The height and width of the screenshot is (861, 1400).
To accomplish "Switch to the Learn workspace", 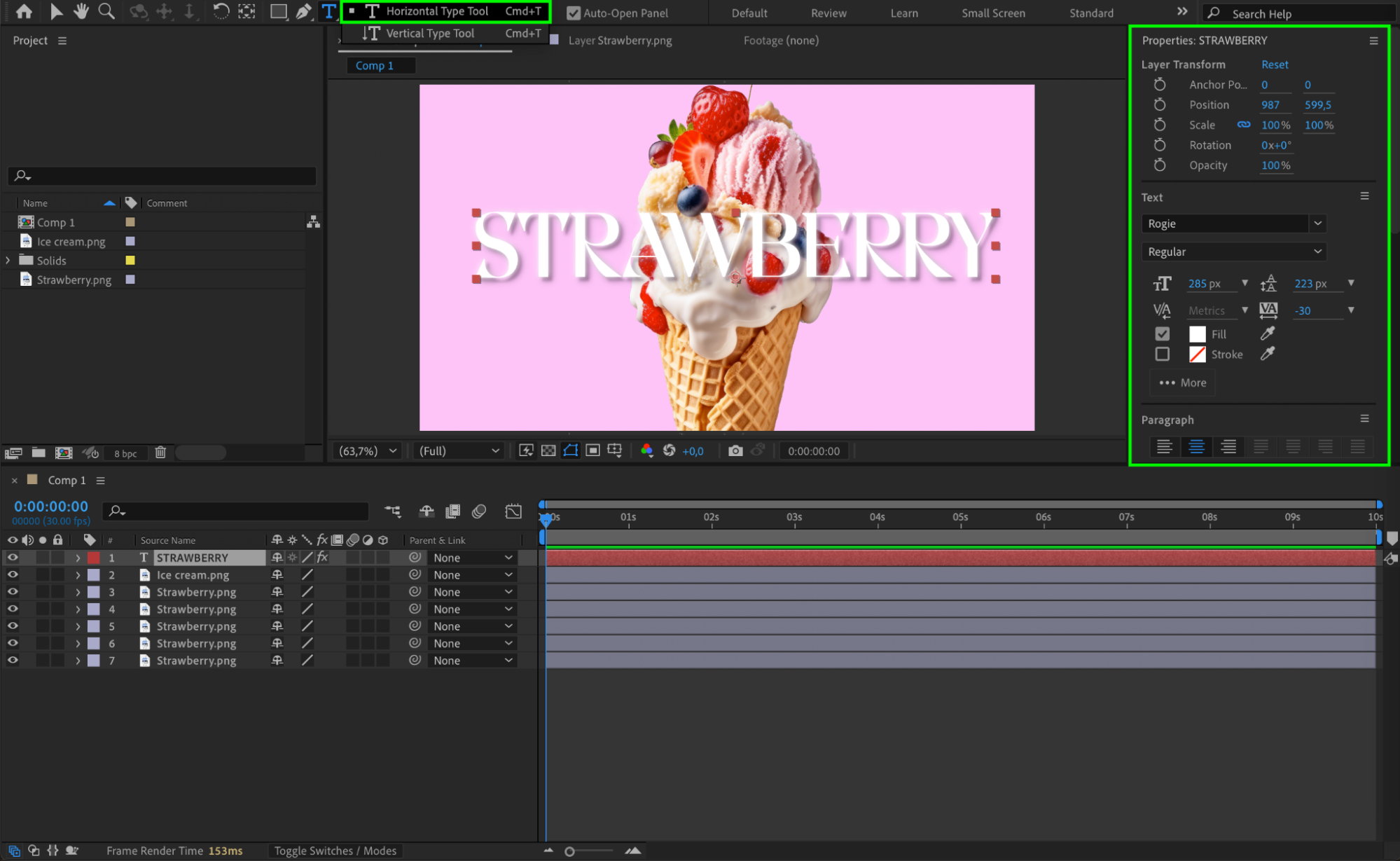I will point(903,13).
